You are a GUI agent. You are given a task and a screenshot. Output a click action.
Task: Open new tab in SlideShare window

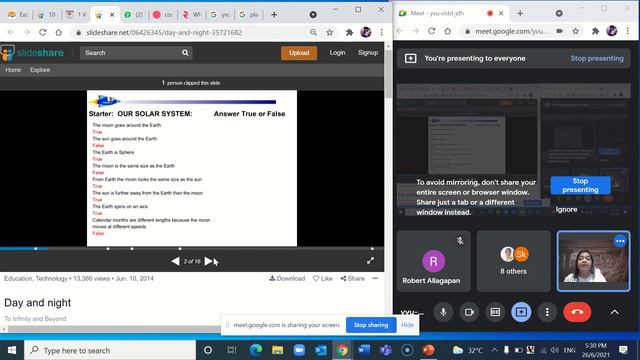pyautogui.click(x=274, y=15)
